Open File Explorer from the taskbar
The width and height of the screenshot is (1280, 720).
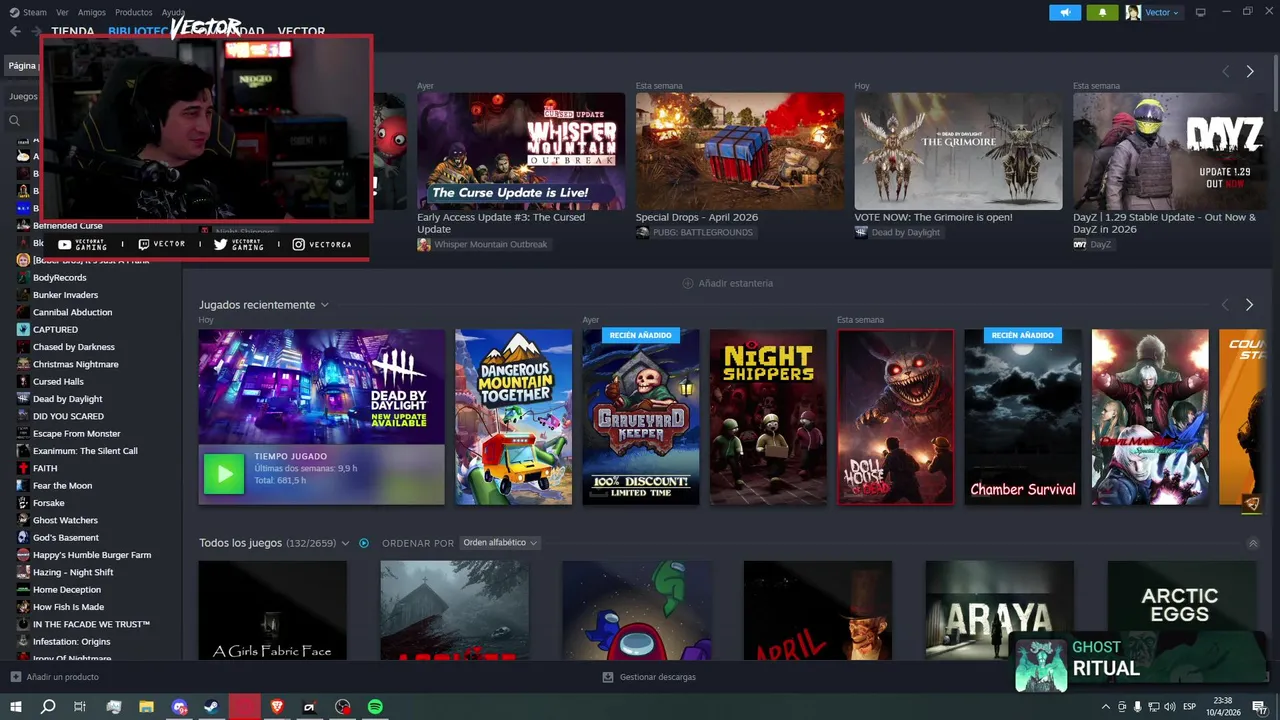click(x=146, y=707)
